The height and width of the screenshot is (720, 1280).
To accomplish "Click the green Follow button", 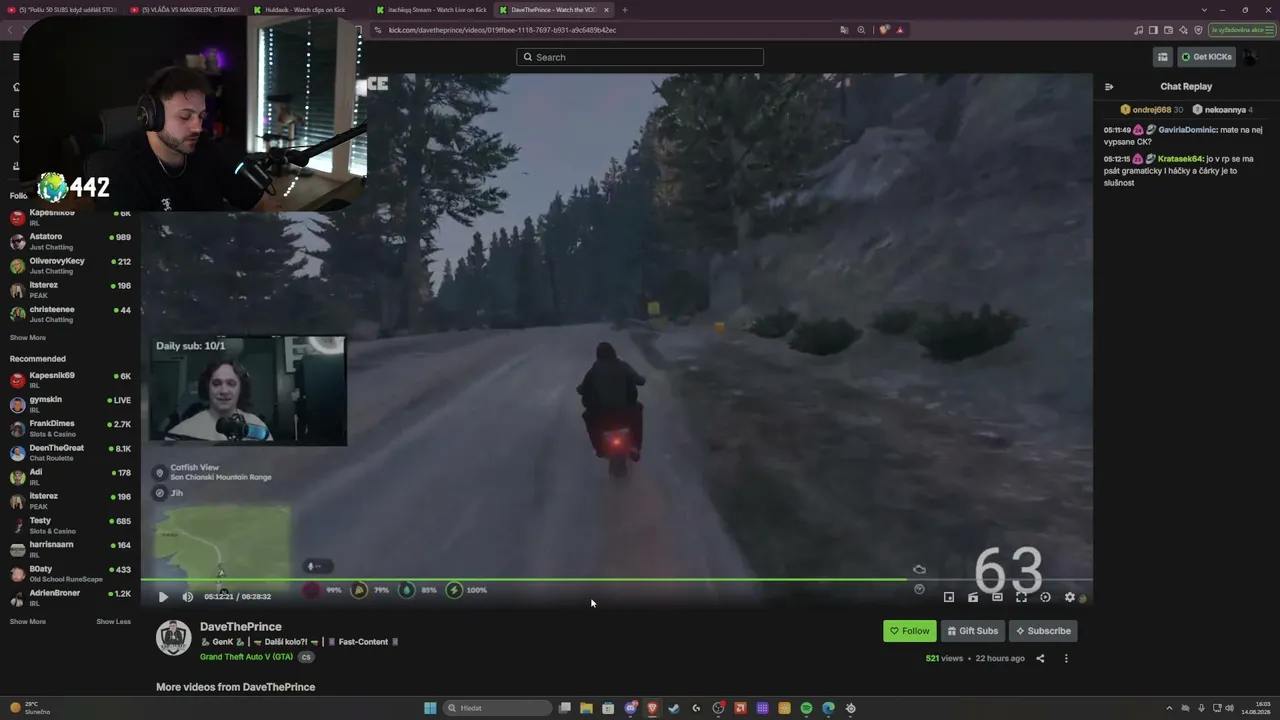I will click(909, 631).
